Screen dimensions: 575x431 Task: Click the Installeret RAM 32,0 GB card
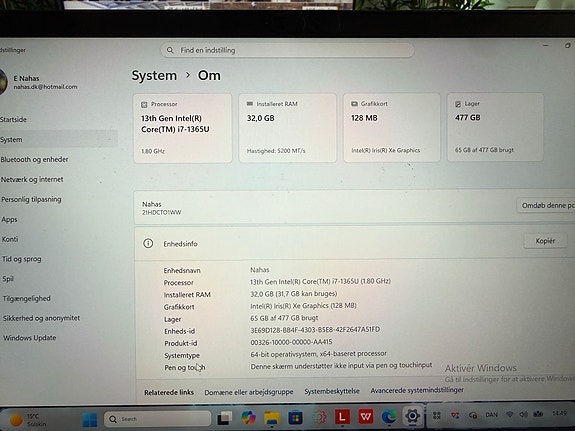coord(288,127)
